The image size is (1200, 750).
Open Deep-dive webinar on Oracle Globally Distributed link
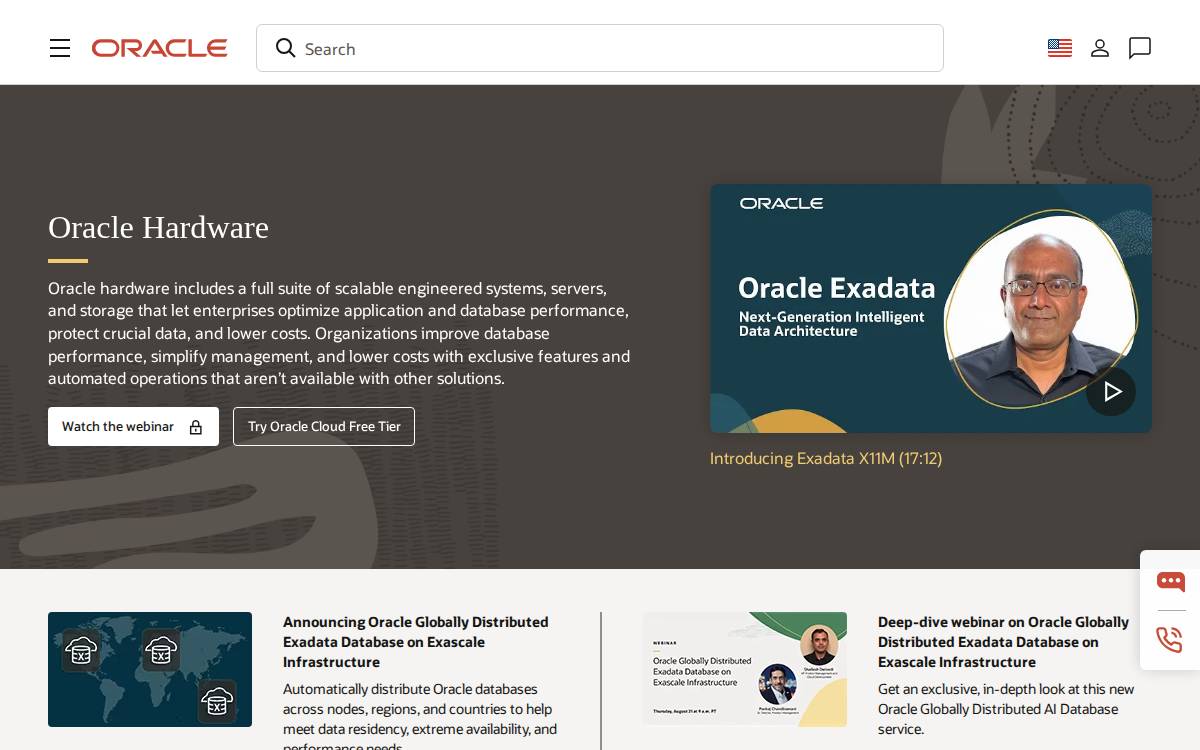pyautogui.click(x=1004, y=642)
